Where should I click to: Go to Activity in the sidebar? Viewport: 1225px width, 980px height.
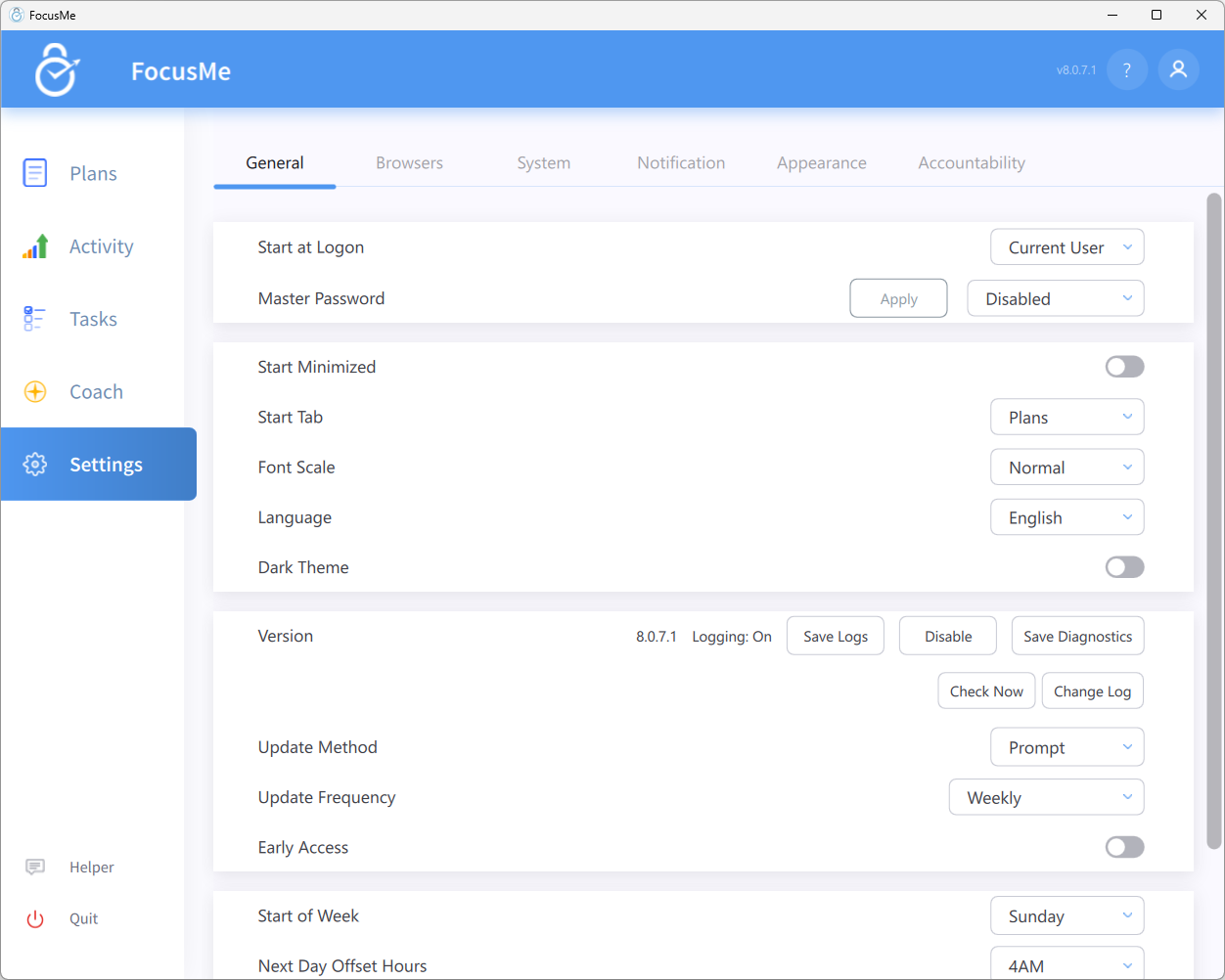point(92,246)
